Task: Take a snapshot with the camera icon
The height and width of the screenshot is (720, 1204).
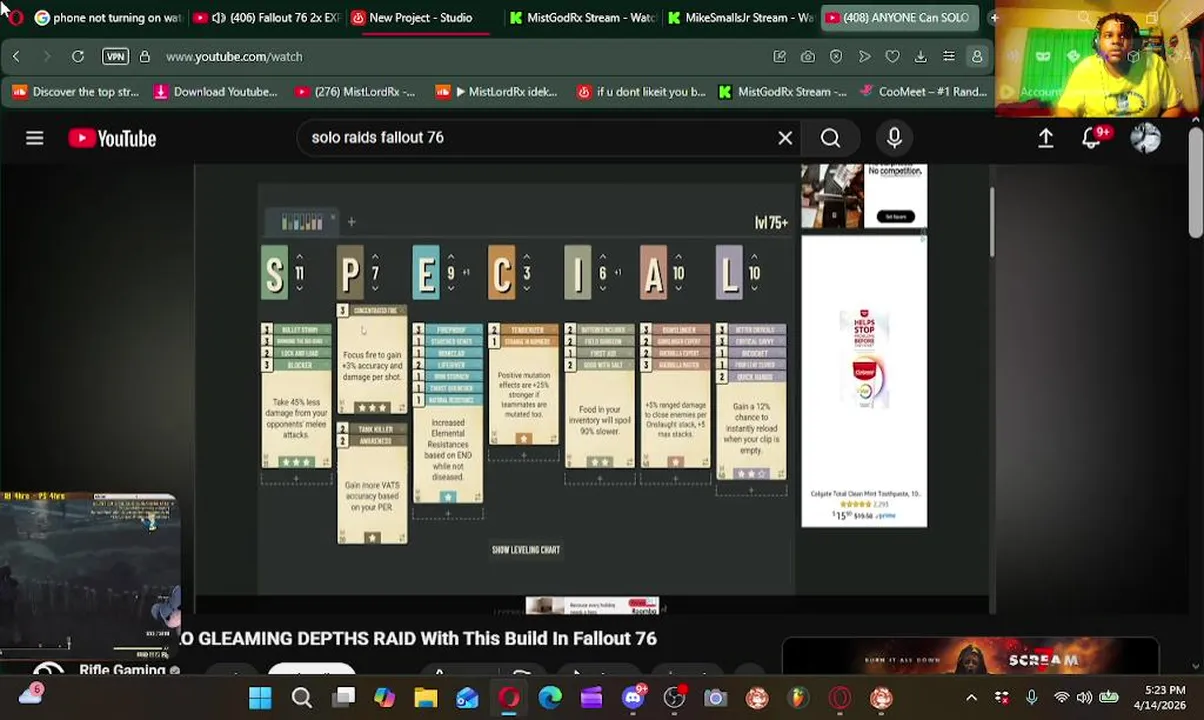Action: point(807,57)
